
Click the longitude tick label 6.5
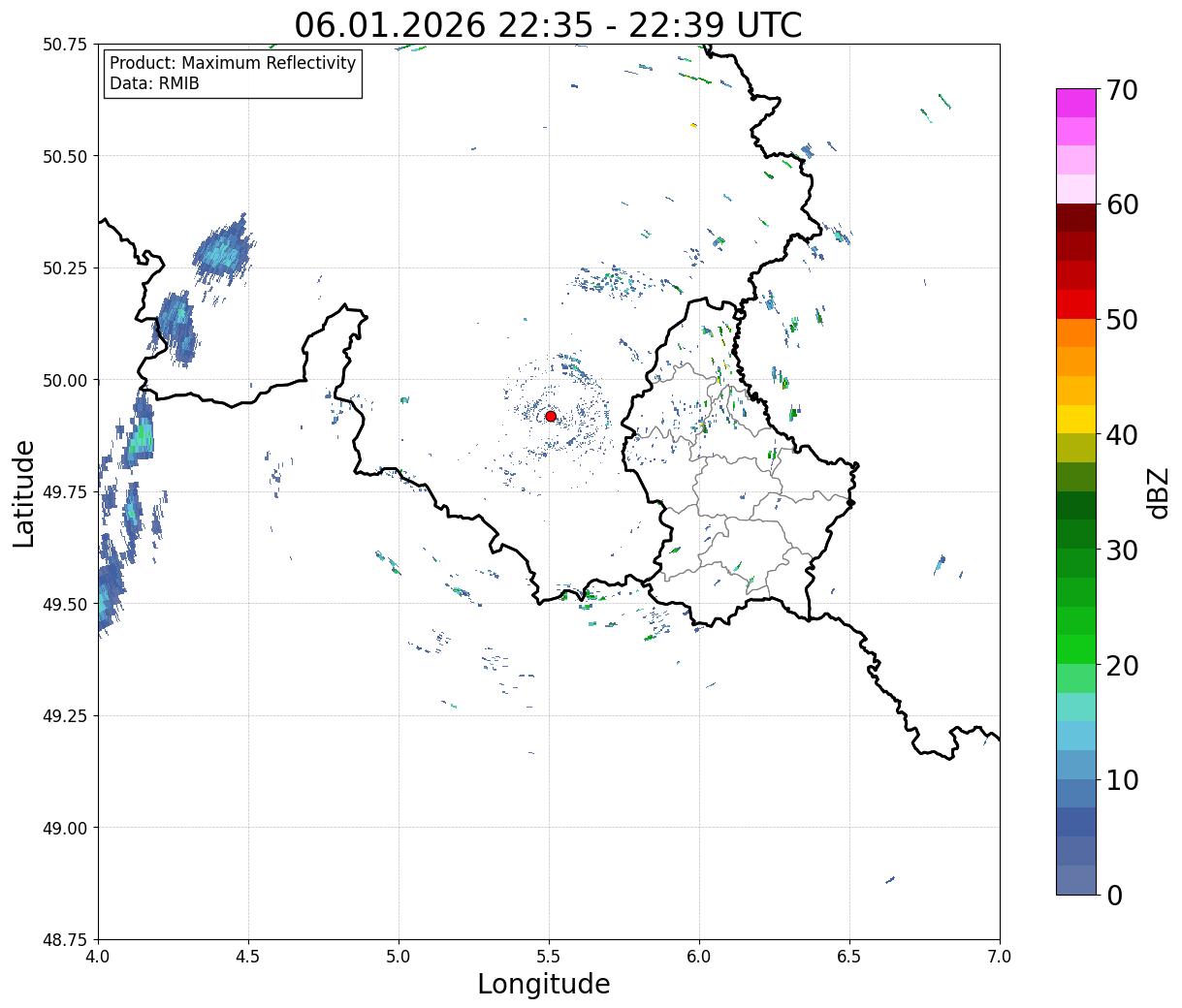(849, 956)
